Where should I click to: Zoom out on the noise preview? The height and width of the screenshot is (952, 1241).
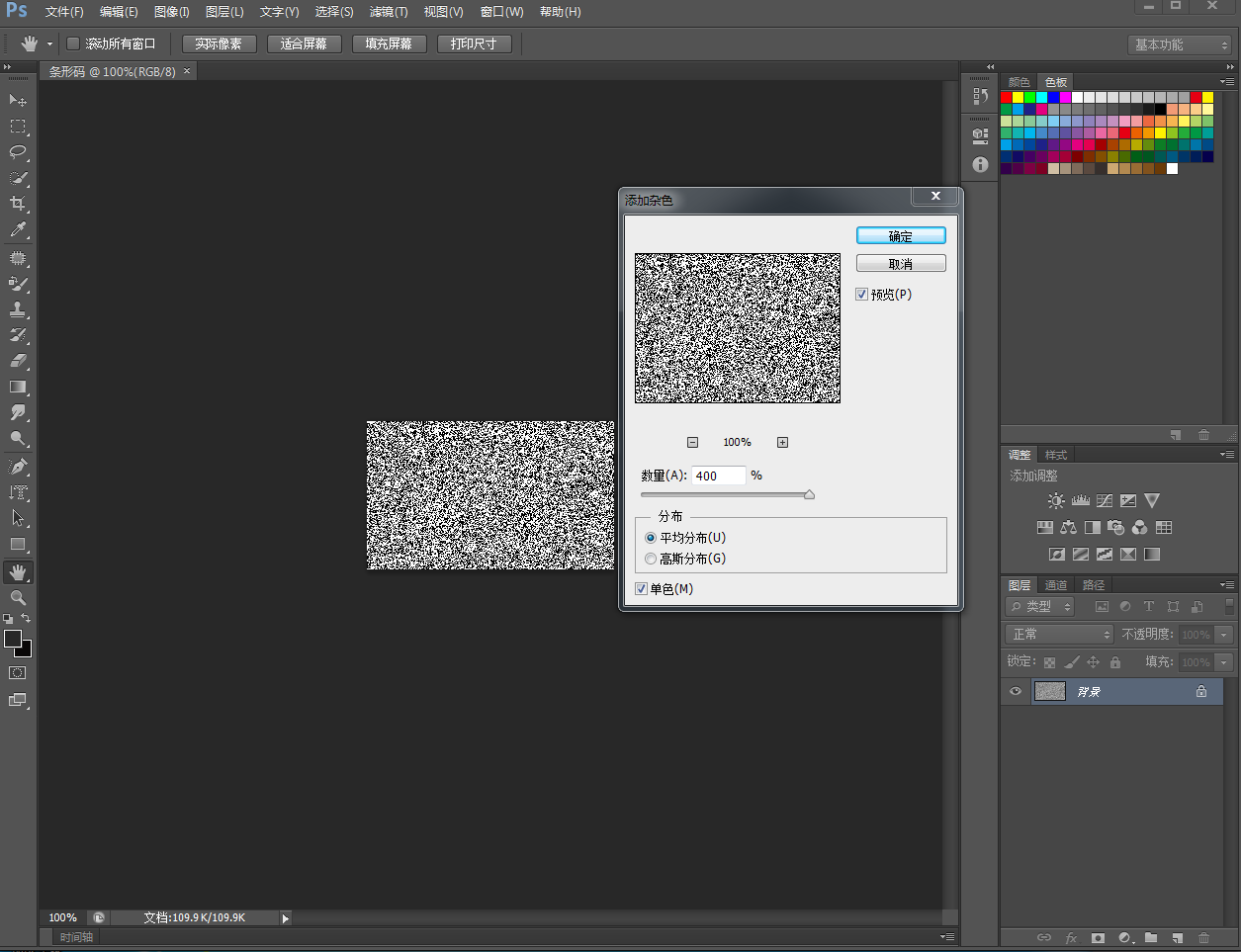(692, 443)
